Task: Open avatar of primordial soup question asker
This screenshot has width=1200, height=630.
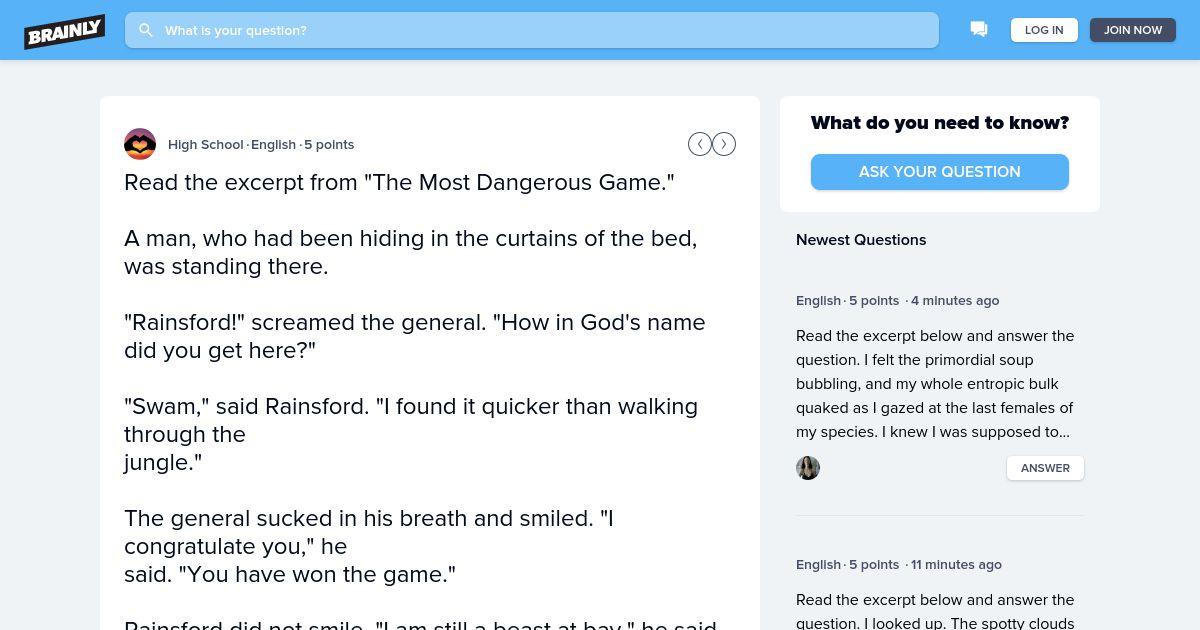Action: coord(808,468)
